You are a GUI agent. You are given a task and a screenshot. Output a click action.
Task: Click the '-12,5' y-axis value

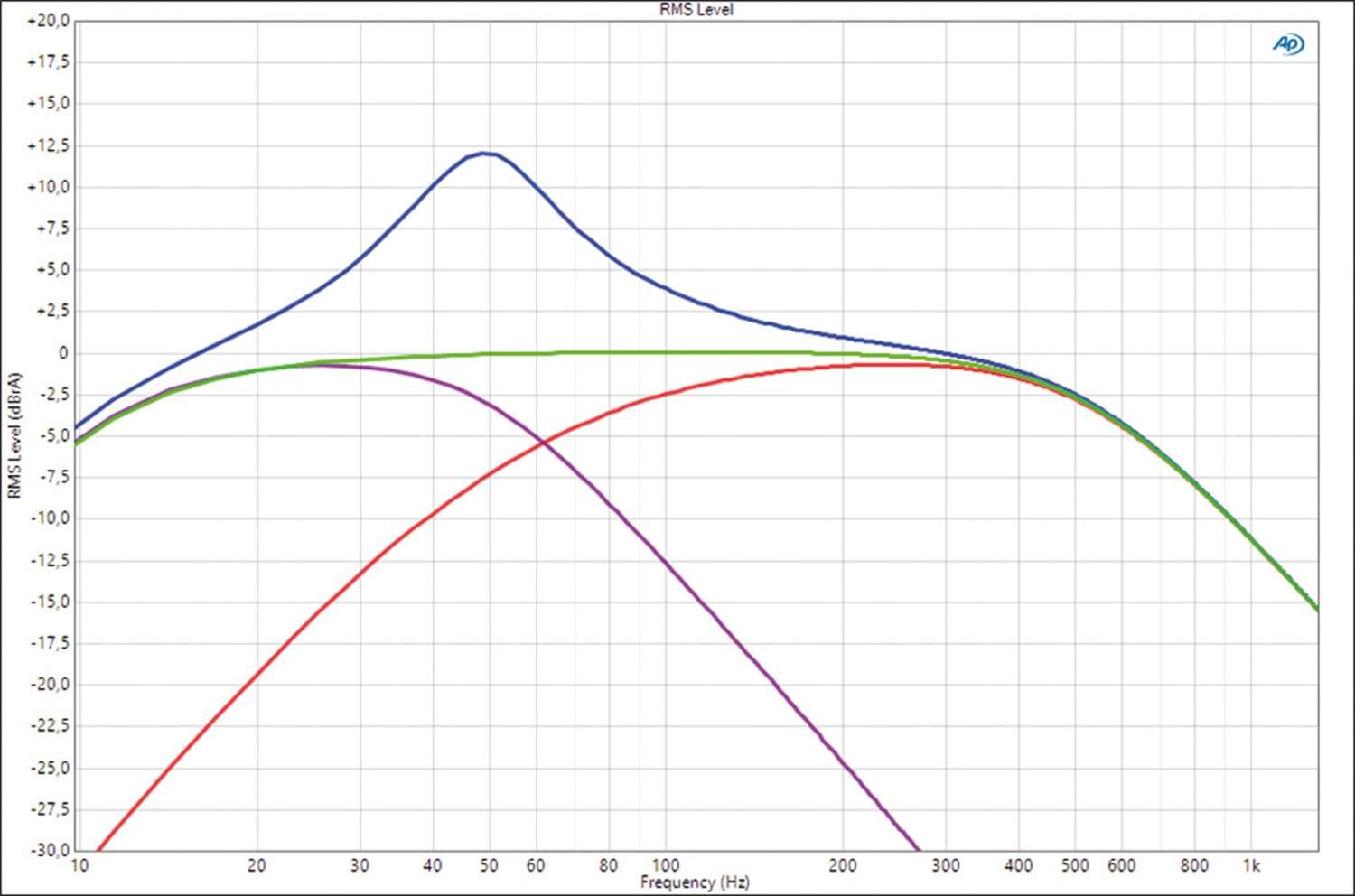pos(50,560)
